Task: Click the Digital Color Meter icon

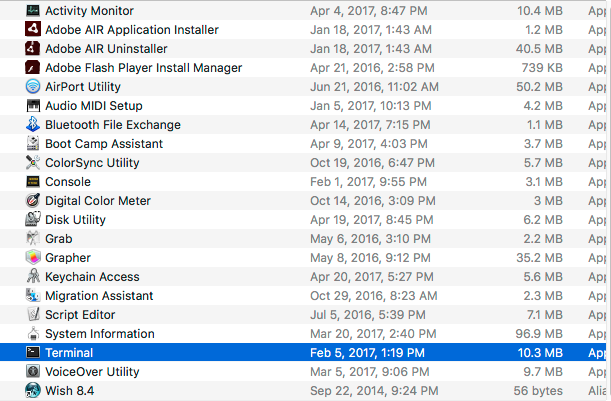Action: click(33, 200)
